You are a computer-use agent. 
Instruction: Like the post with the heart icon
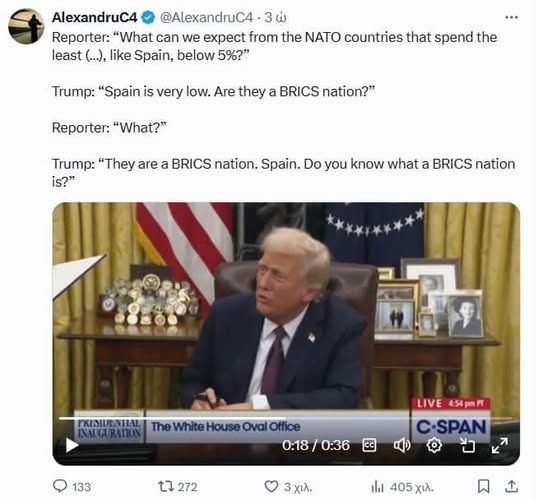pyautogui.click(x=271, y=487)
